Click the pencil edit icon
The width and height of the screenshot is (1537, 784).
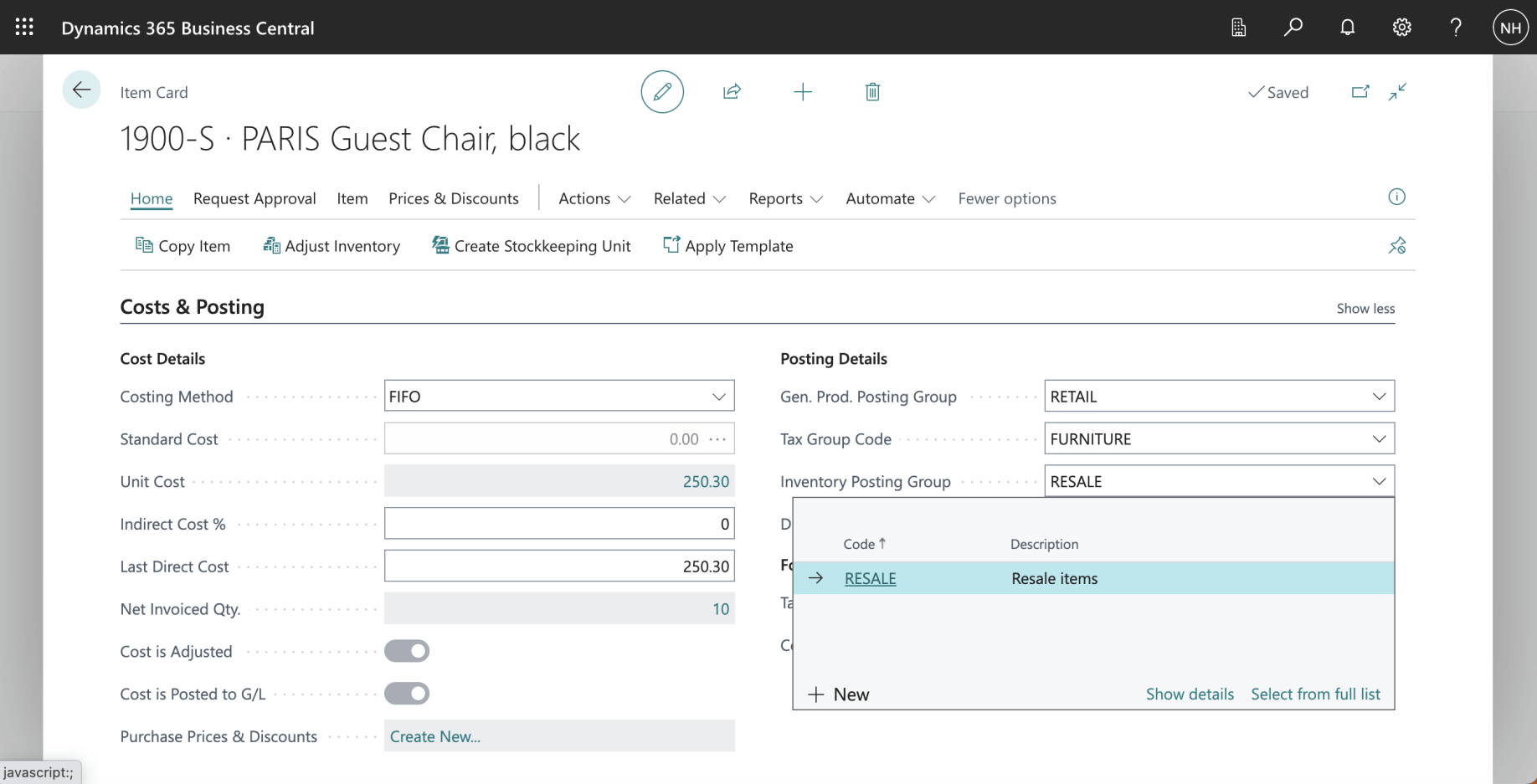(x=662, y=92)
